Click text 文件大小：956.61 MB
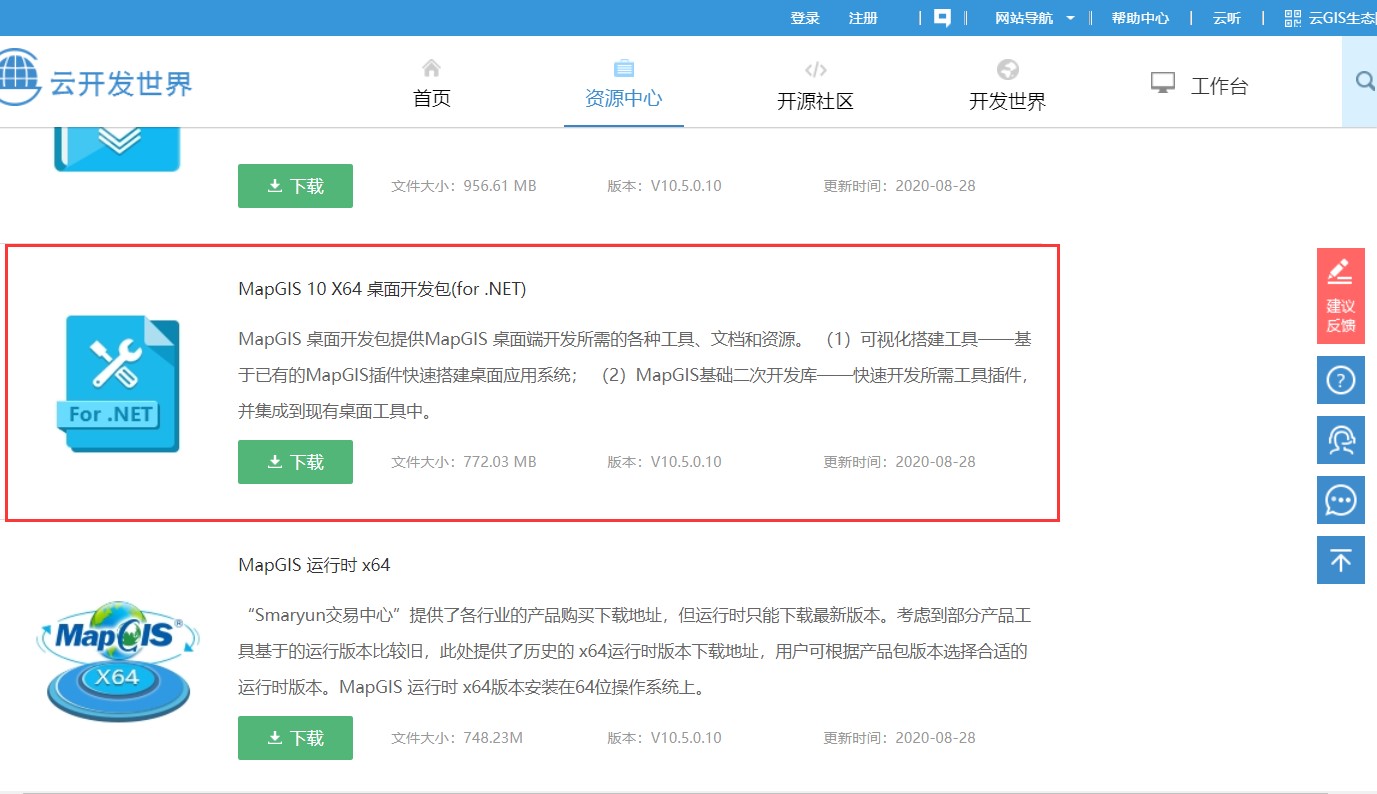Viewport: 1377px width, 794px height. point(464,186)
